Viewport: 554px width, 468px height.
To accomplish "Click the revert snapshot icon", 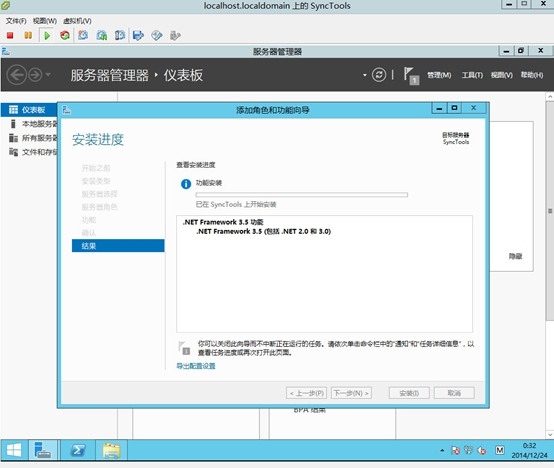I will coord(102,35).
